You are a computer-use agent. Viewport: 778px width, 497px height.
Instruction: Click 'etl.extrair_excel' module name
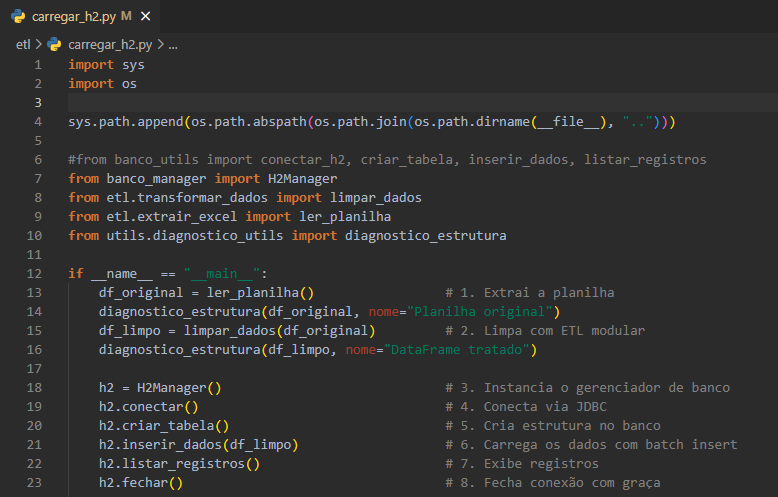pos(172,217)
